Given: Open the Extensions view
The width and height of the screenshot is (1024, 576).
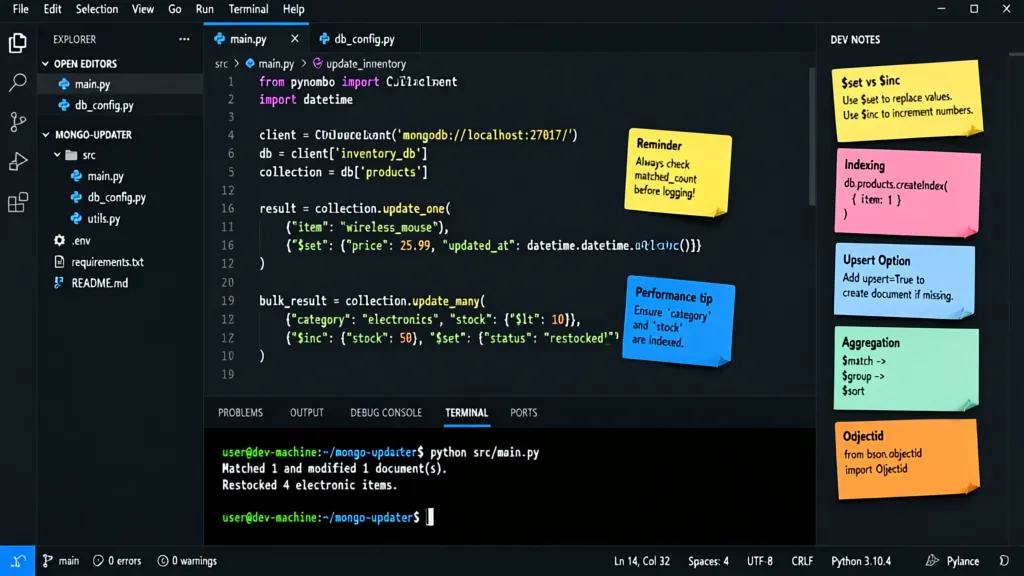Looking at the screenshot, I should [x=18, y=202].
